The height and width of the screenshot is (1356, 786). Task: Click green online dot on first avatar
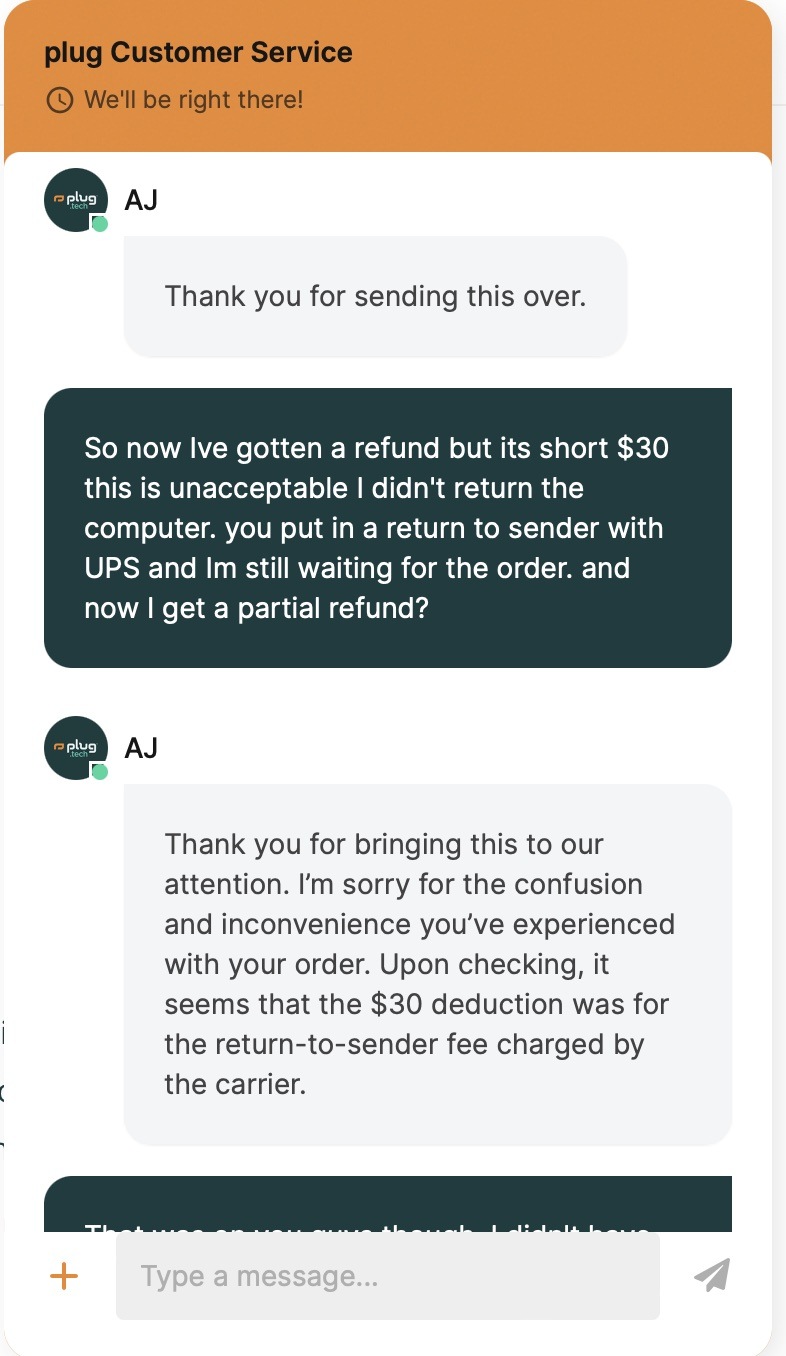100,224
